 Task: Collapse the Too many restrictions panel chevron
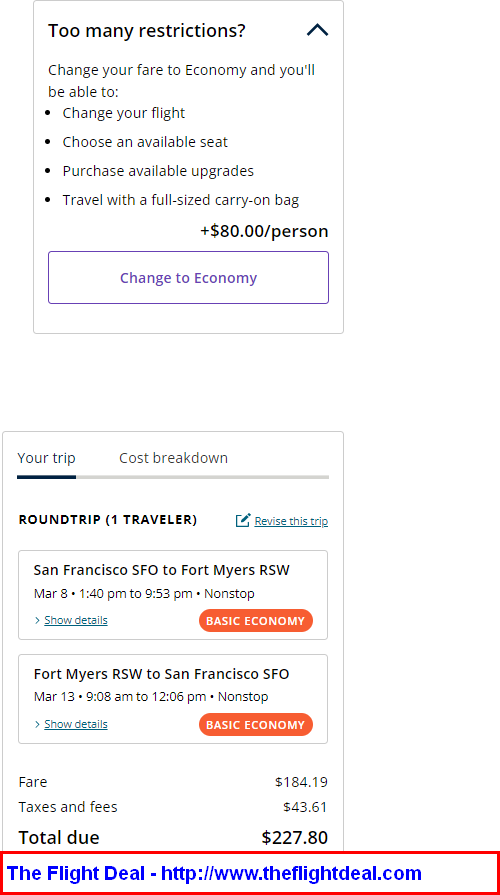tap(317, 30)
